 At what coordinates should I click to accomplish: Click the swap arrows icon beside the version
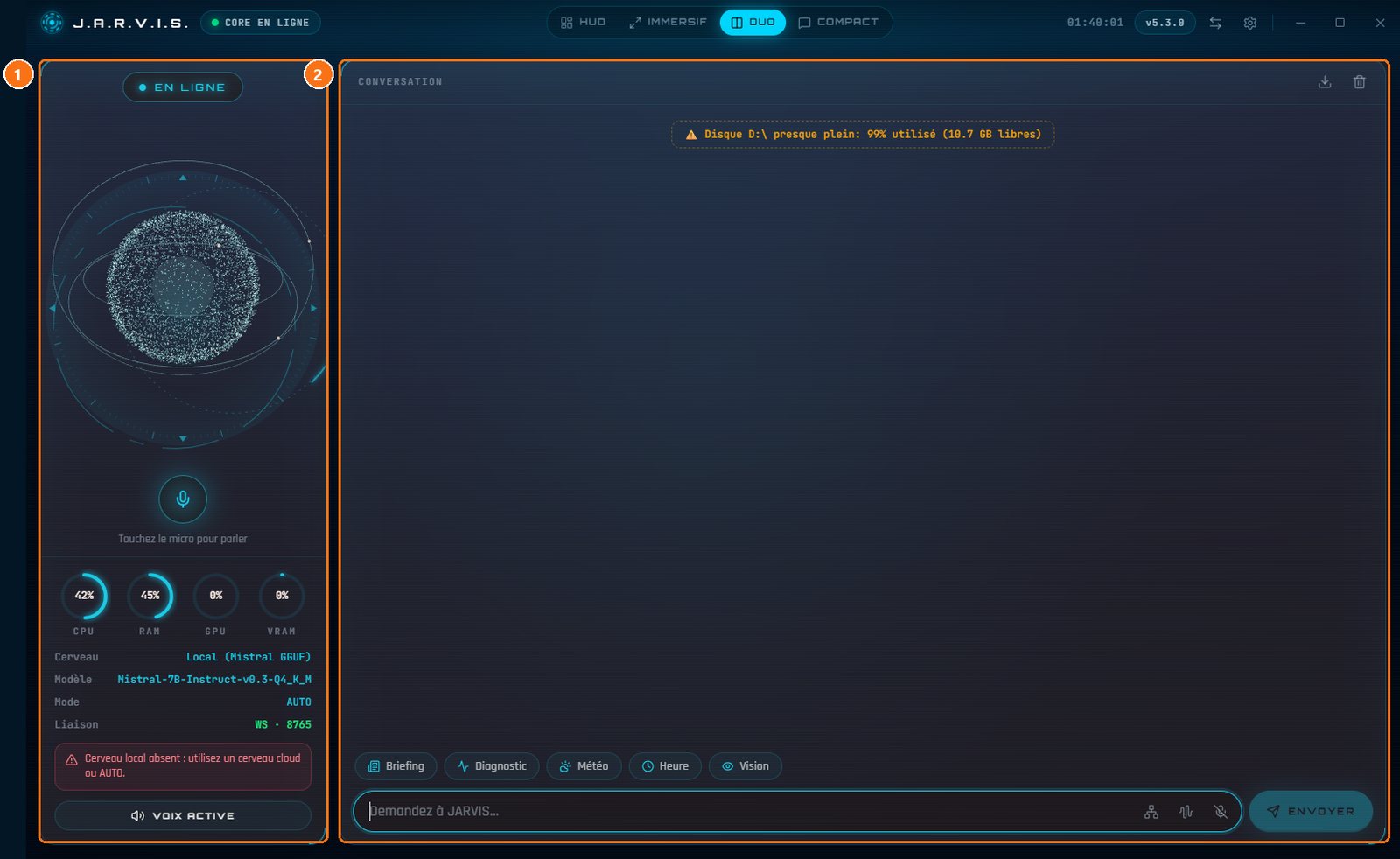click(x=1215, y=23)
